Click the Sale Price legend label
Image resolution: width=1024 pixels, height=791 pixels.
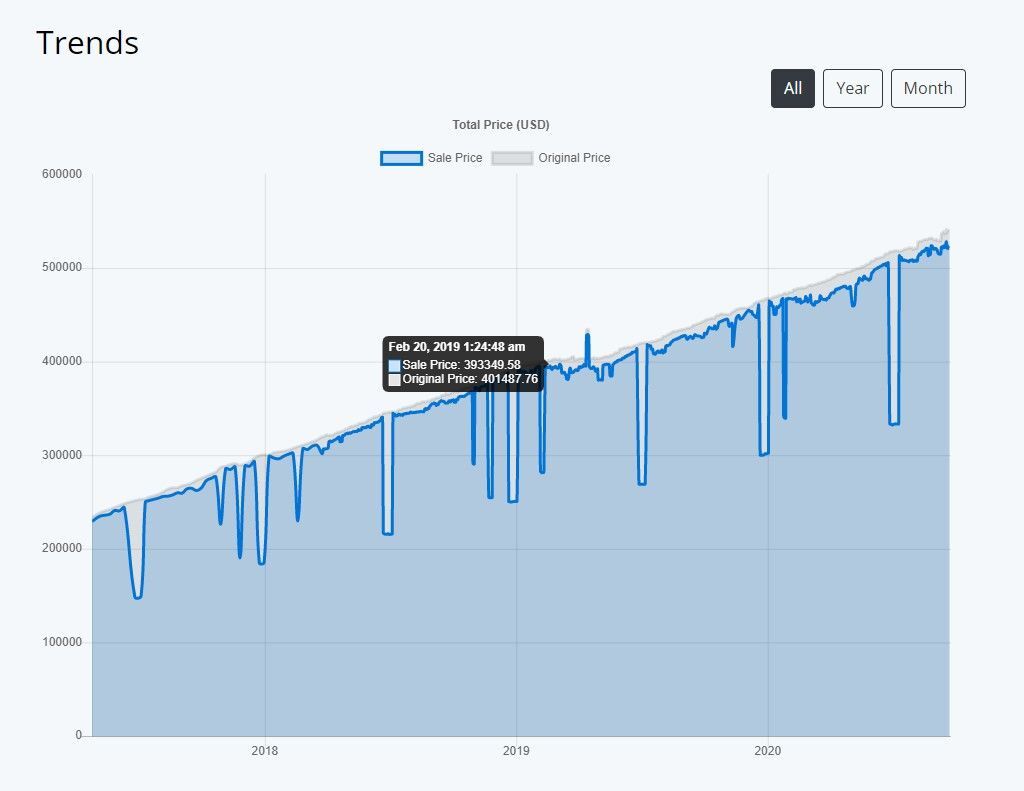[x=455, y=158]
